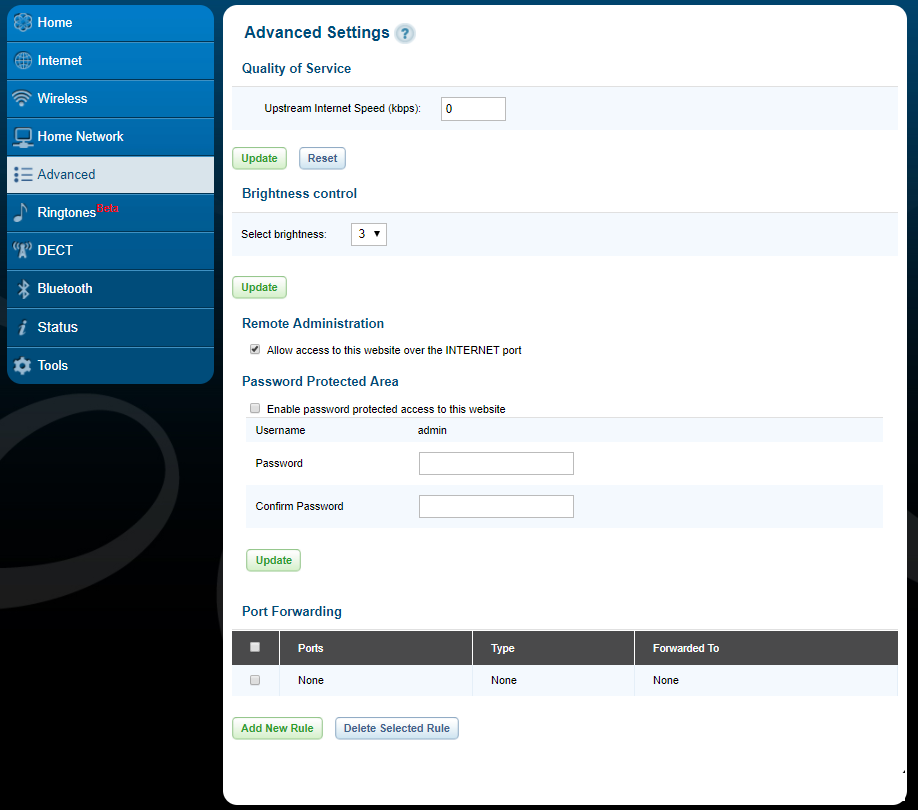Click the Home icon in the sidebar
The image size is (918, 810).
(x=22, y=22)
